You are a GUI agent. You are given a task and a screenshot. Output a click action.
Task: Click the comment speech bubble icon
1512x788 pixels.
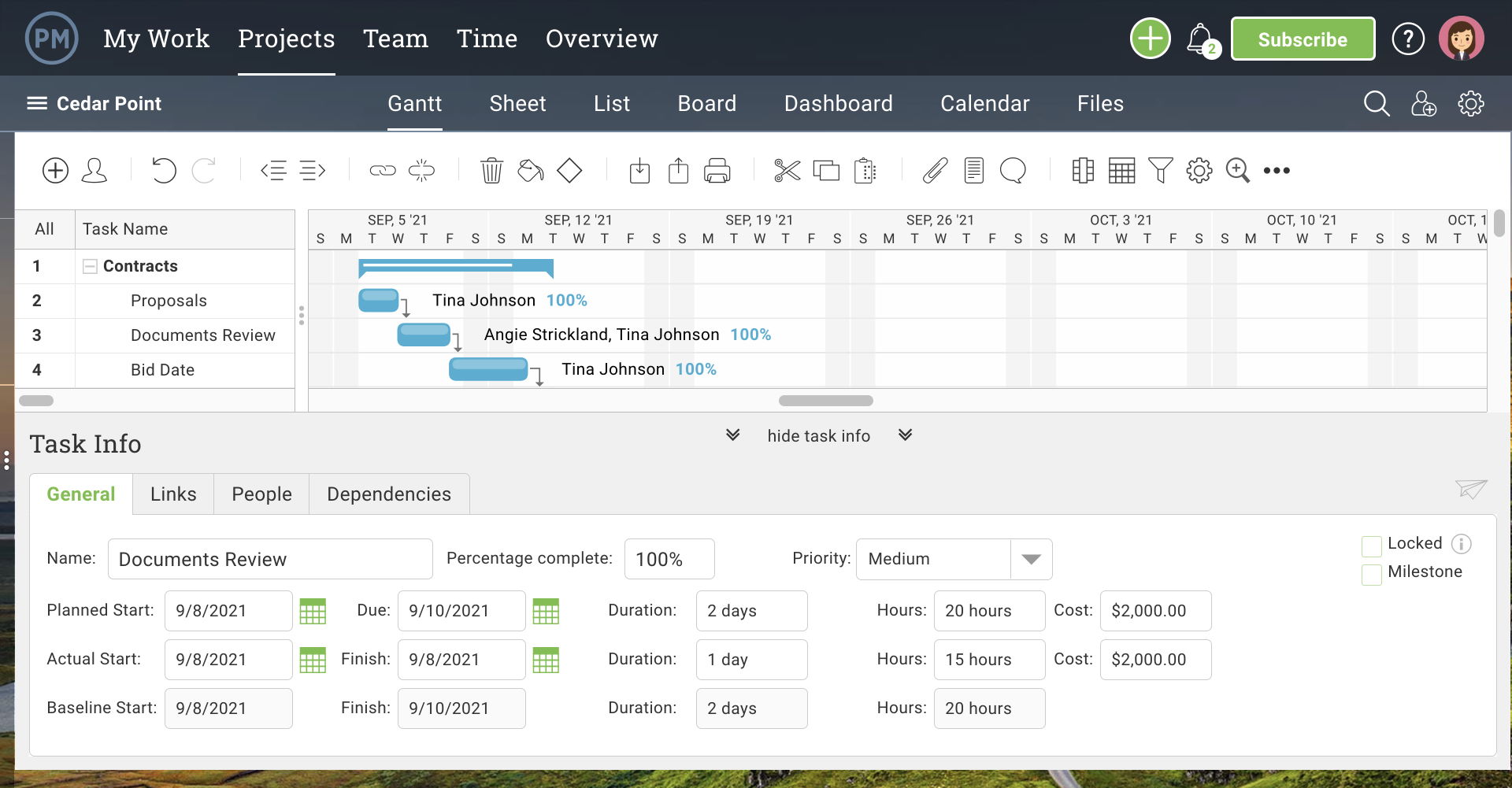(x=1013, y=171)
